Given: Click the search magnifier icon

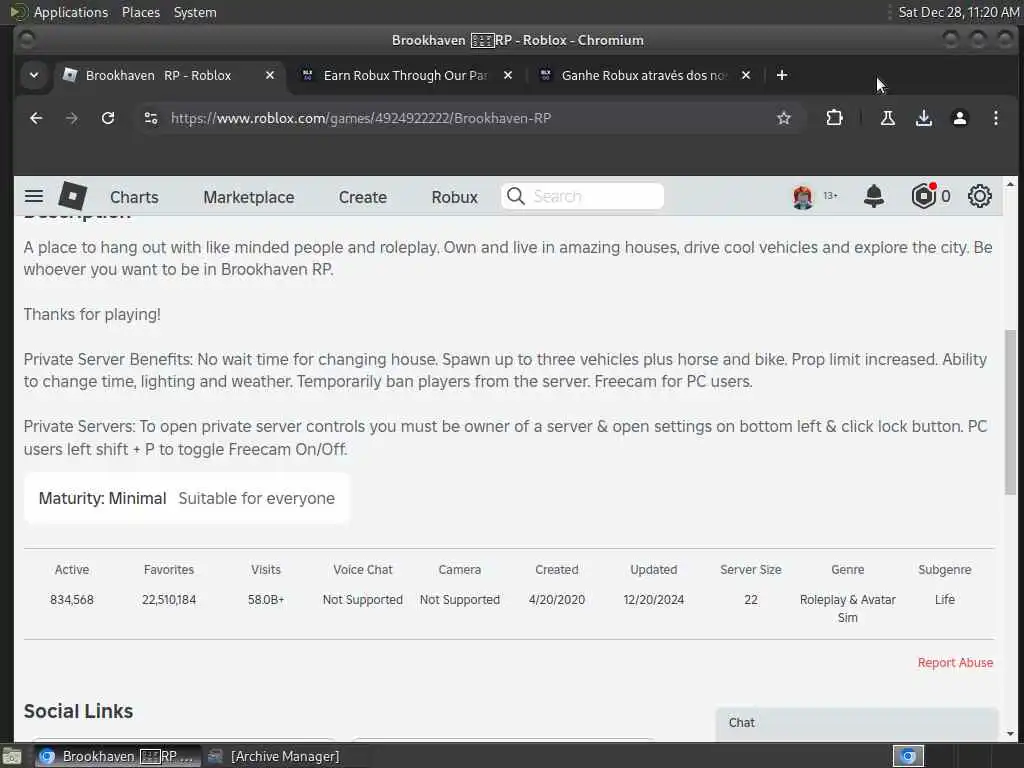Looking at the screenshot, I should pos(516,196).
